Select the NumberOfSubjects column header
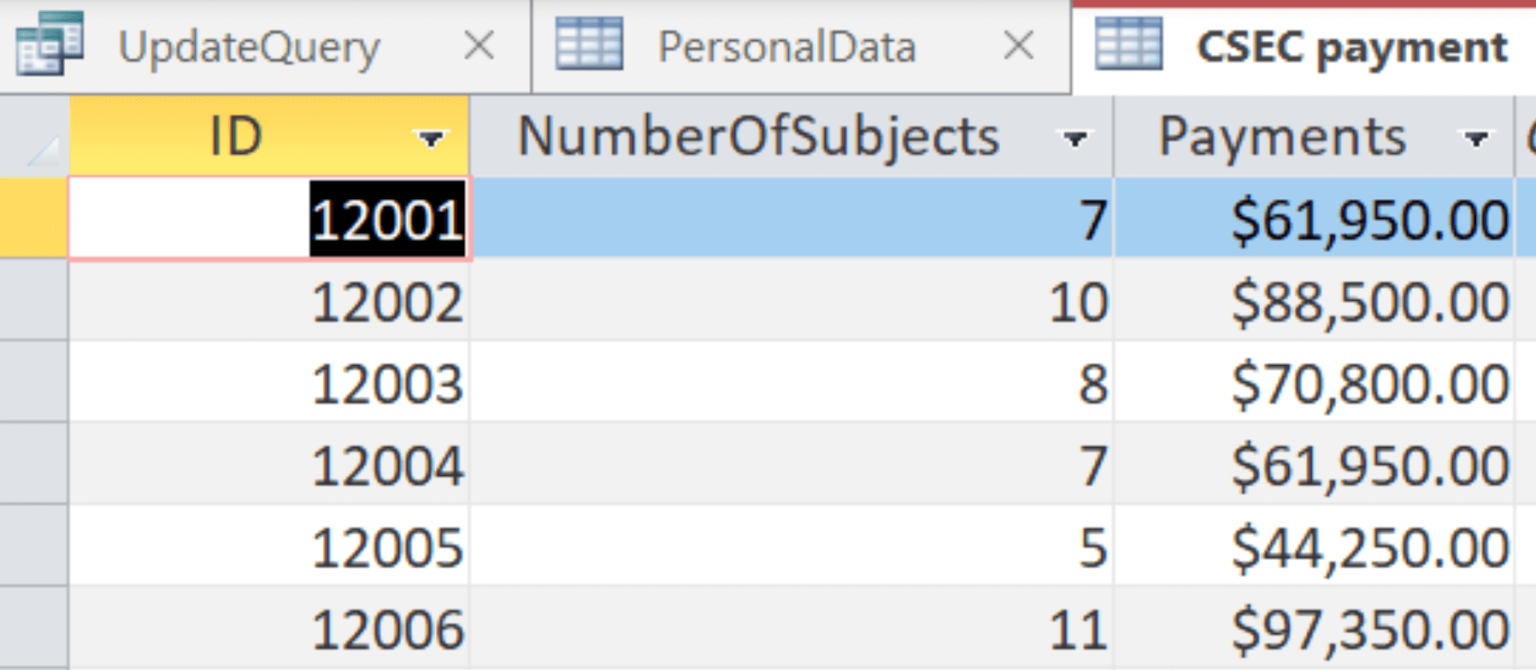 click(x=758, y=138)
